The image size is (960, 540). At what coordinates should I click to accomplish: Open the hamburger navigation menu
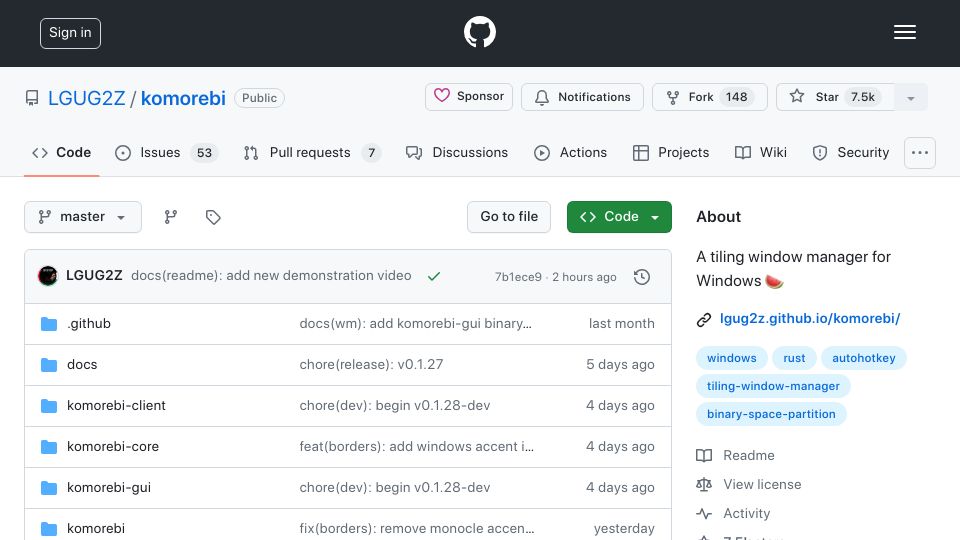pyautogui.click(x=904, y=32)
